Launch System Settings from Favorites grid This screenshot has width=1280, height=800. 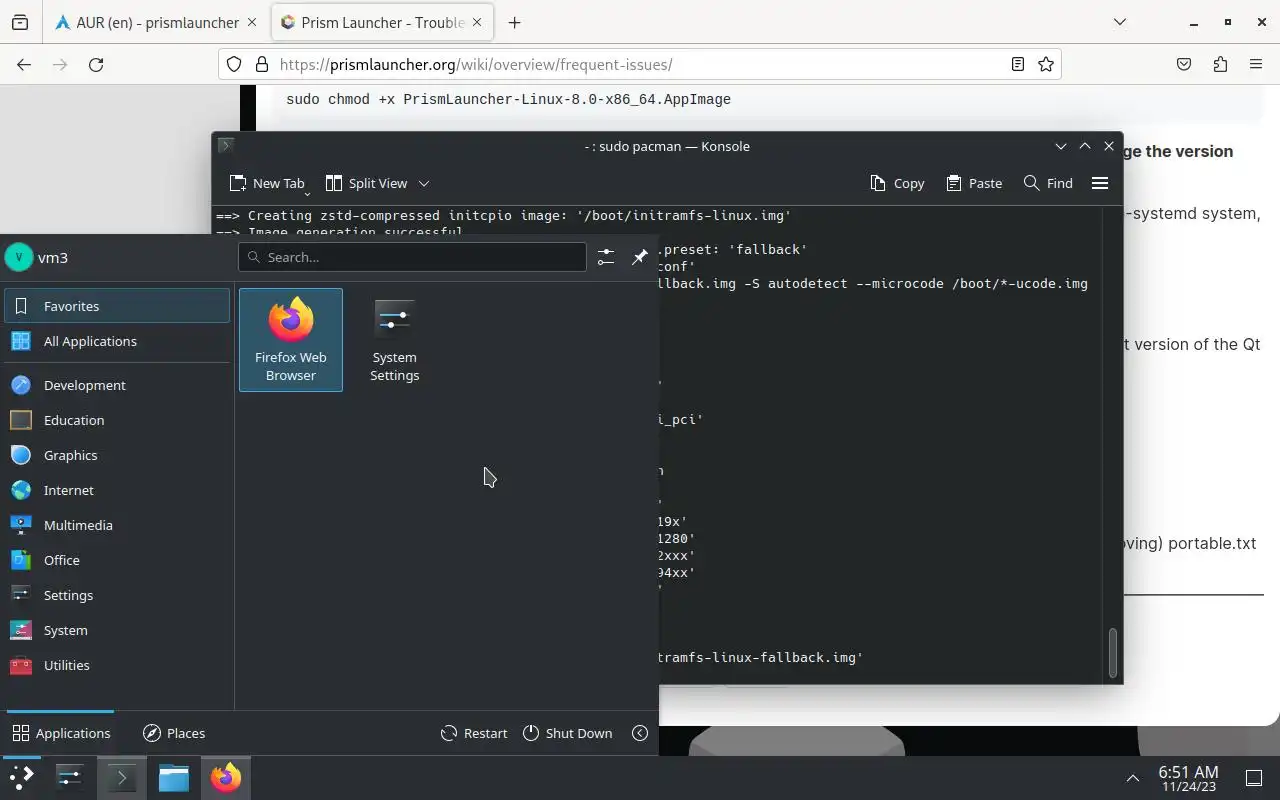coord(395,340)
